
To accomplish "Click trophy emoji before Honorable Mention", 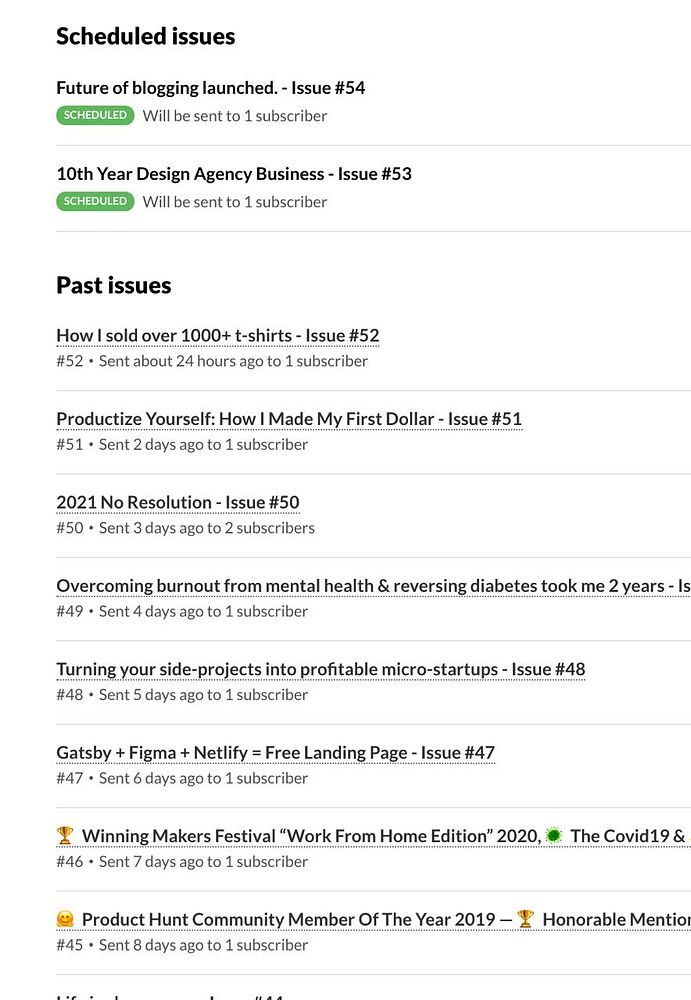I will pos(526,919).
